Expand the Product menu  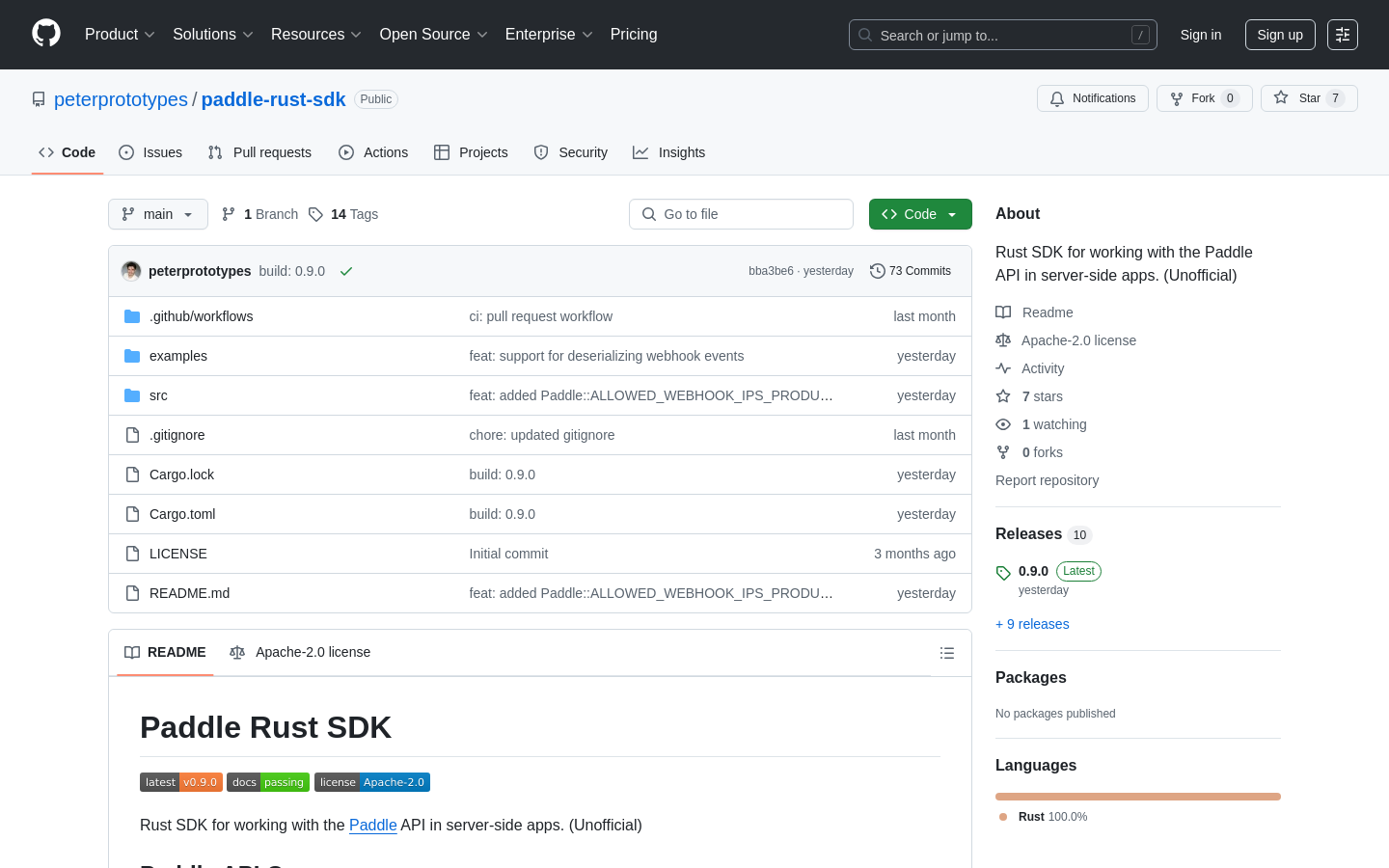[120, 35]
